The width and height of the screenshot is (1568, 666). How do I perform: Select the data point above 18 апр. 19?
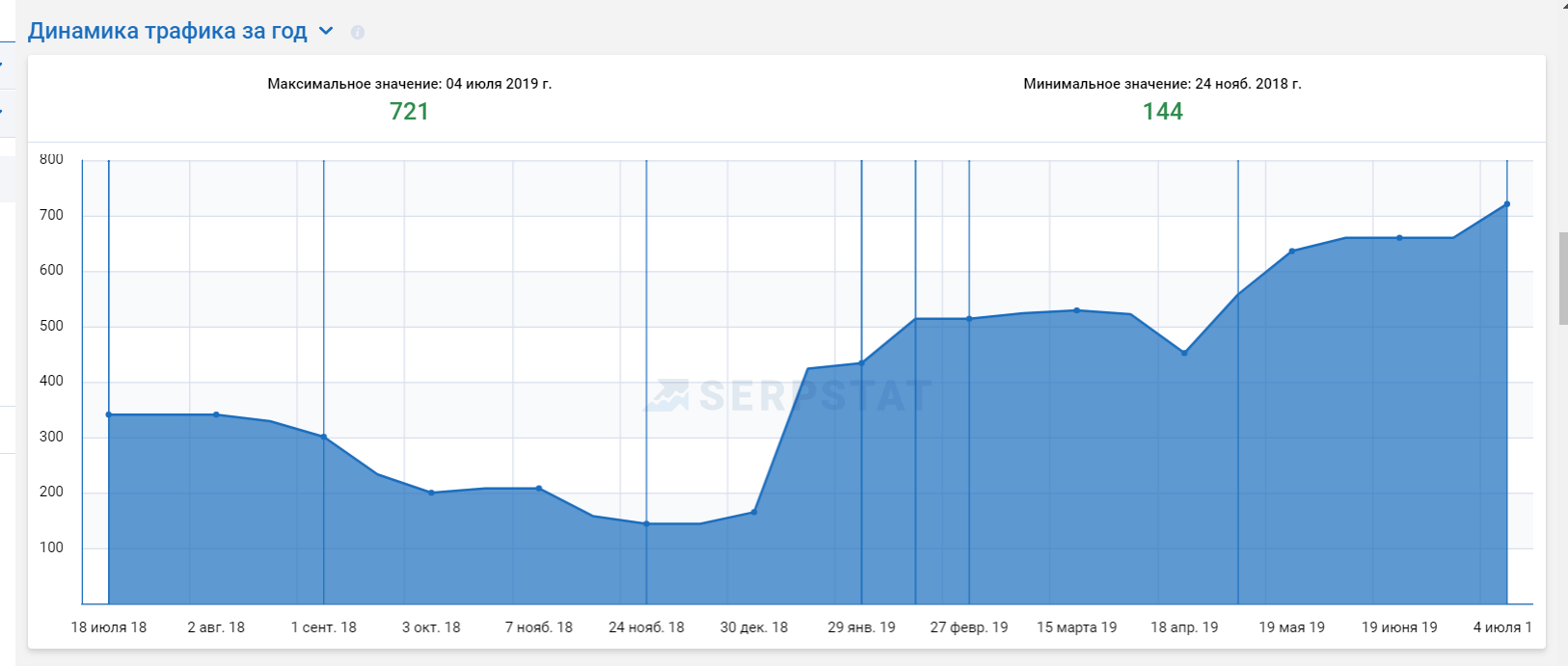[1184, 353]
